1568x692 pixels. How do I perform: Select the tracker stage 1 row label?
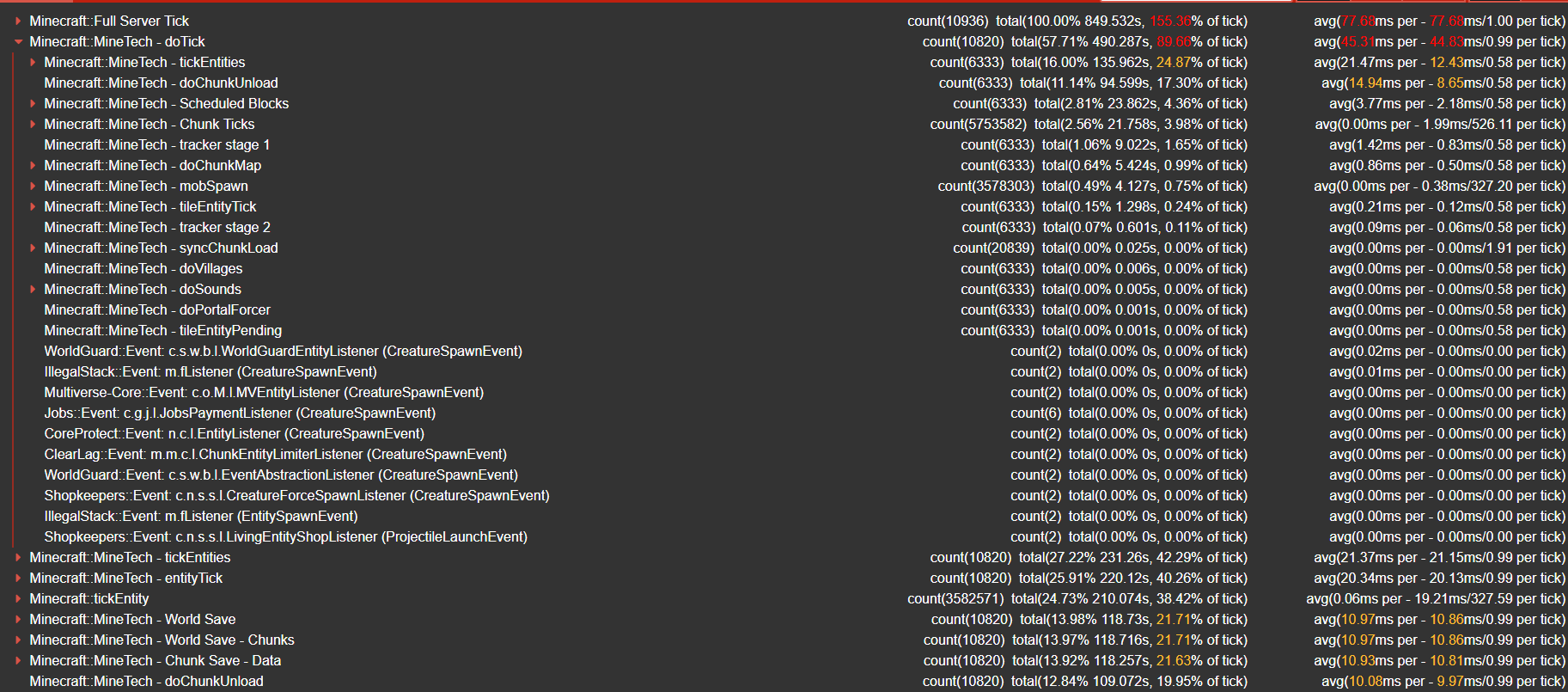point(157,144)
